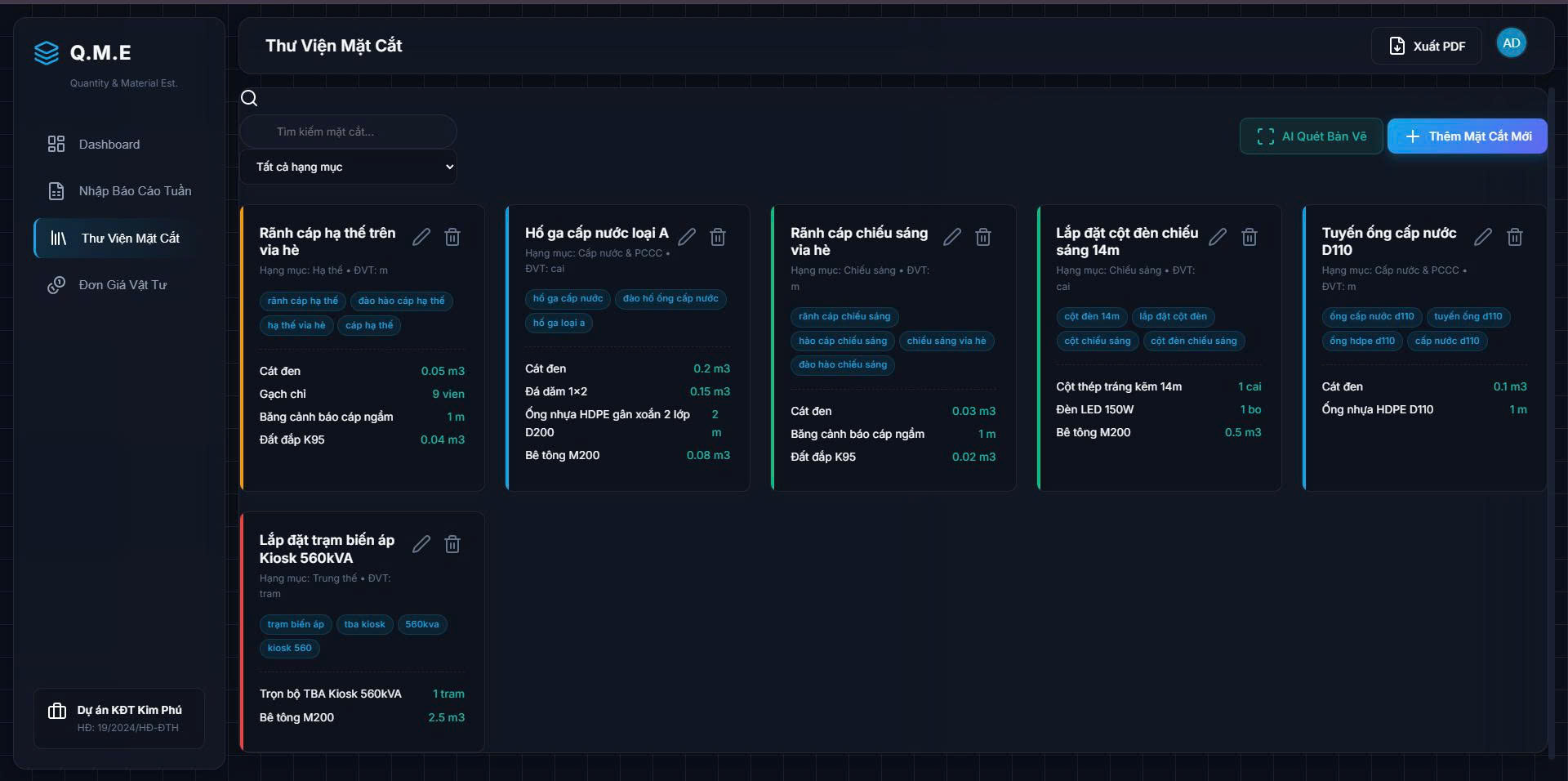Focus the Tìm kiếm mặt cắt search field

coord(349,132)
